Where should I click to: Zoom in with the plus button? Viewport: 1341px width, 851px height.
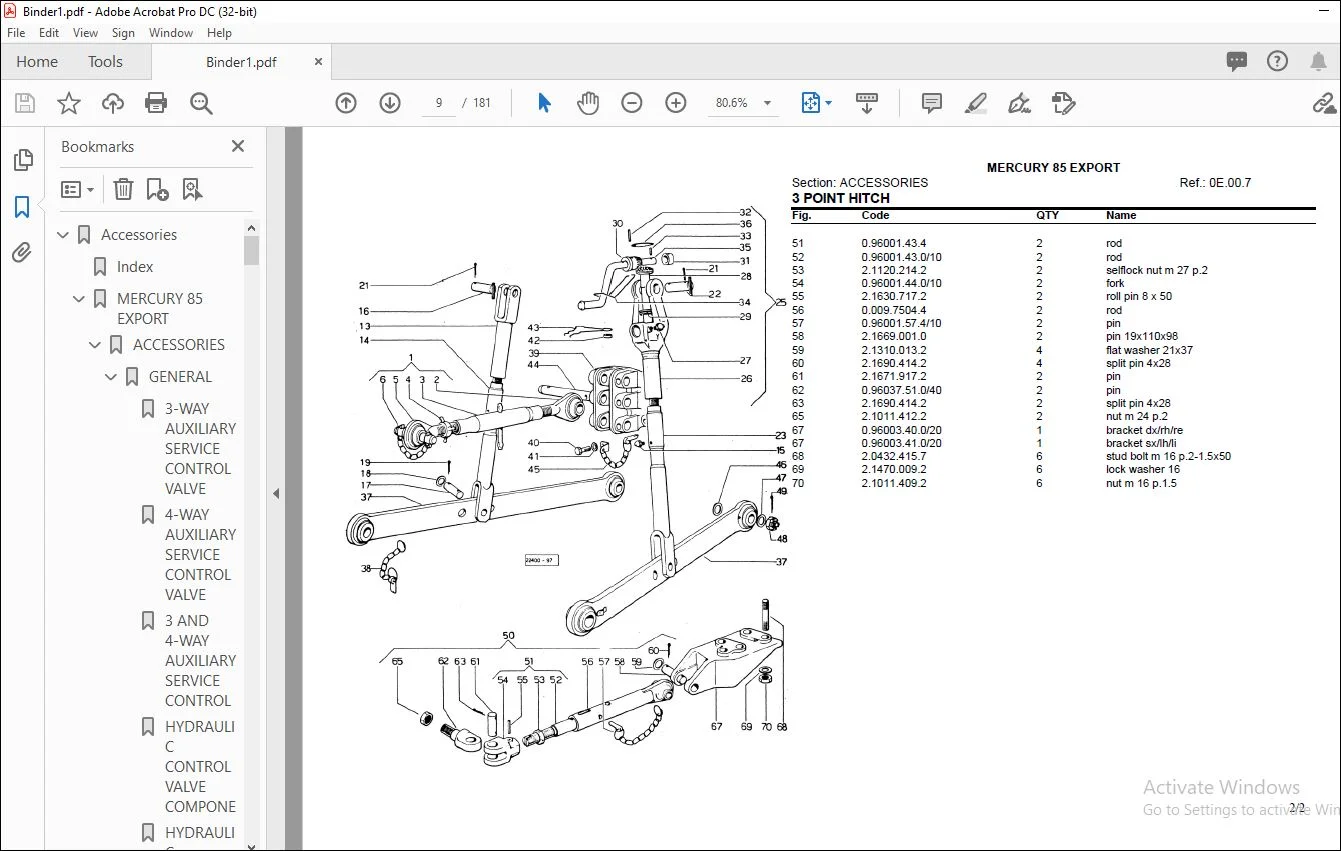[676, 103]
